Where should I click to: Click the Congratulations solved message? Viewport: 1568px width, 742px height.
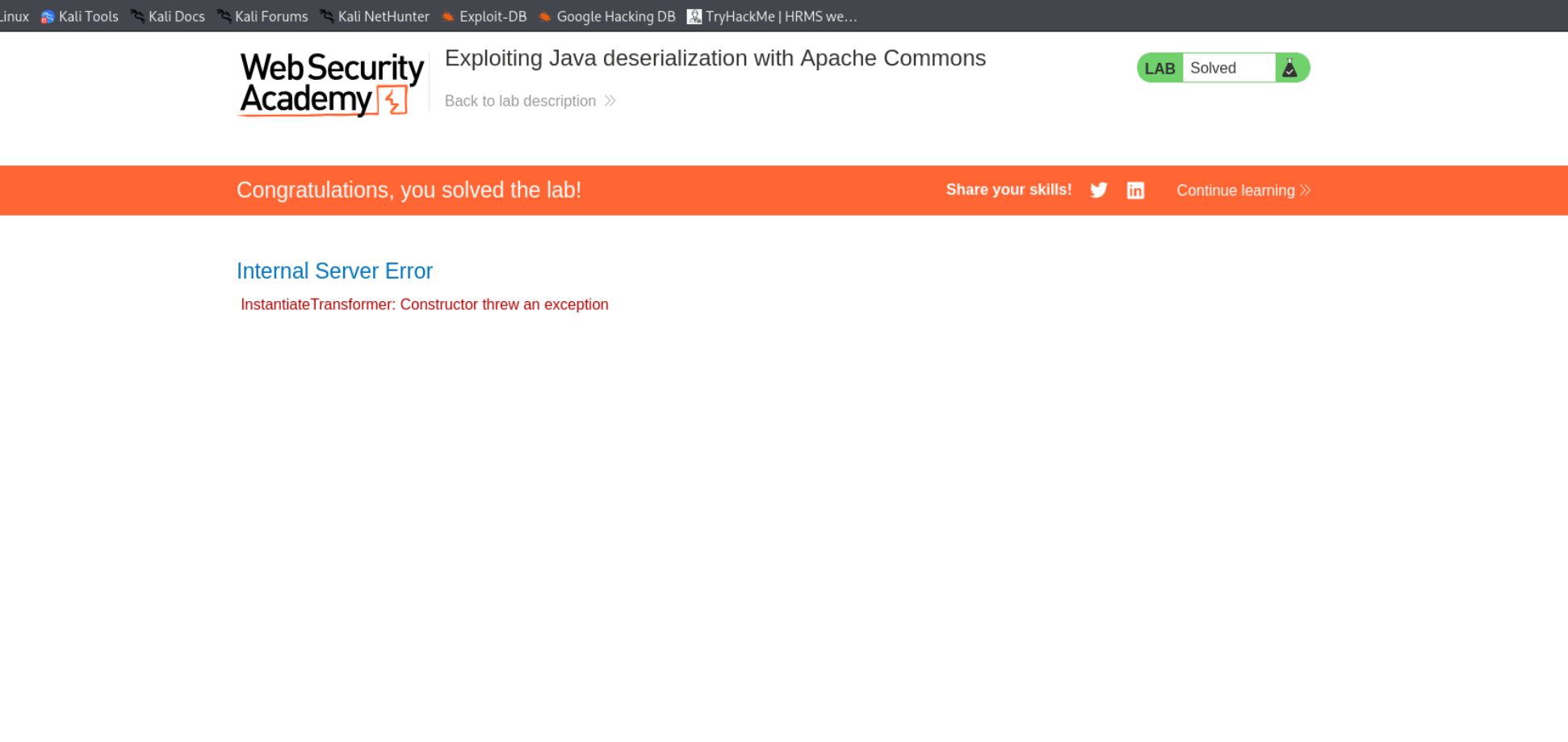(x=409, y=190)
